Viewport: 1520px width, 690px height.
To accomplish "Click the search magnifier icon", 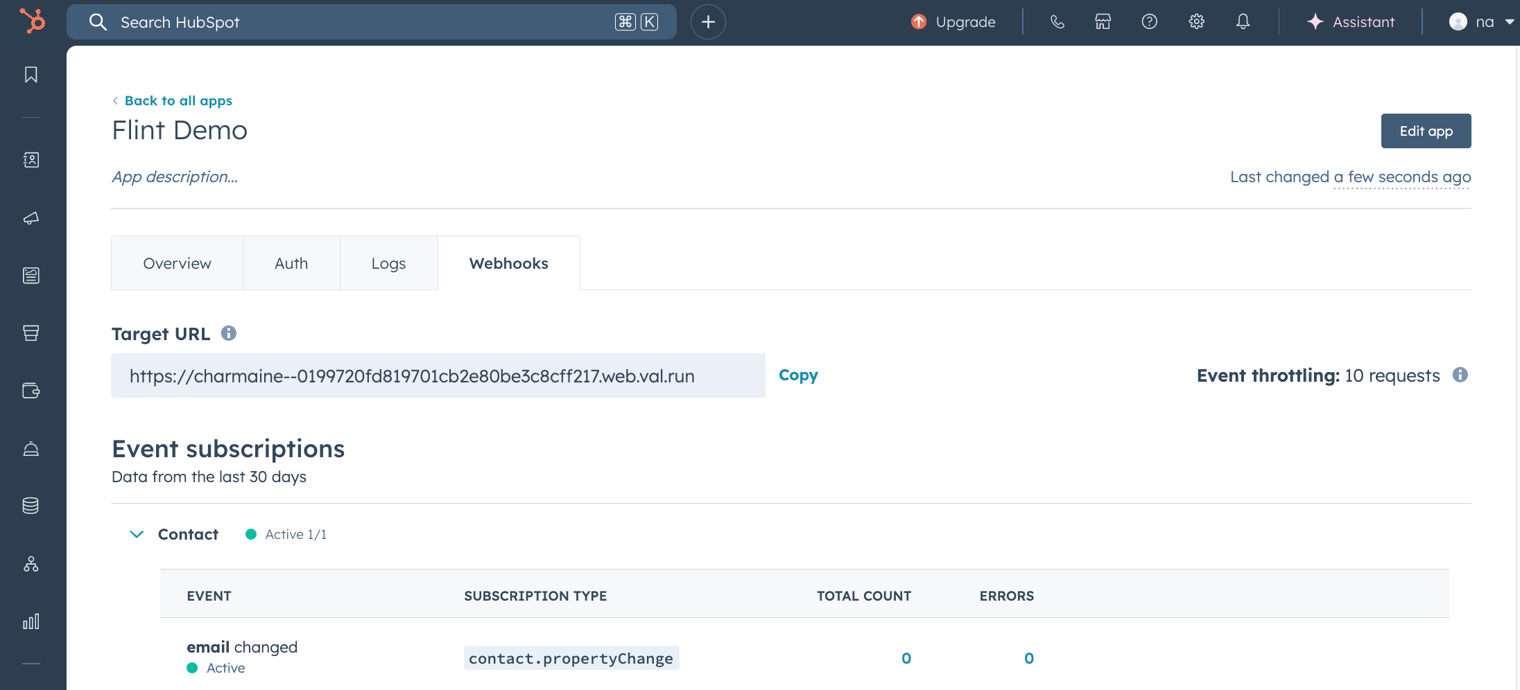I will [x=97, y=22].
